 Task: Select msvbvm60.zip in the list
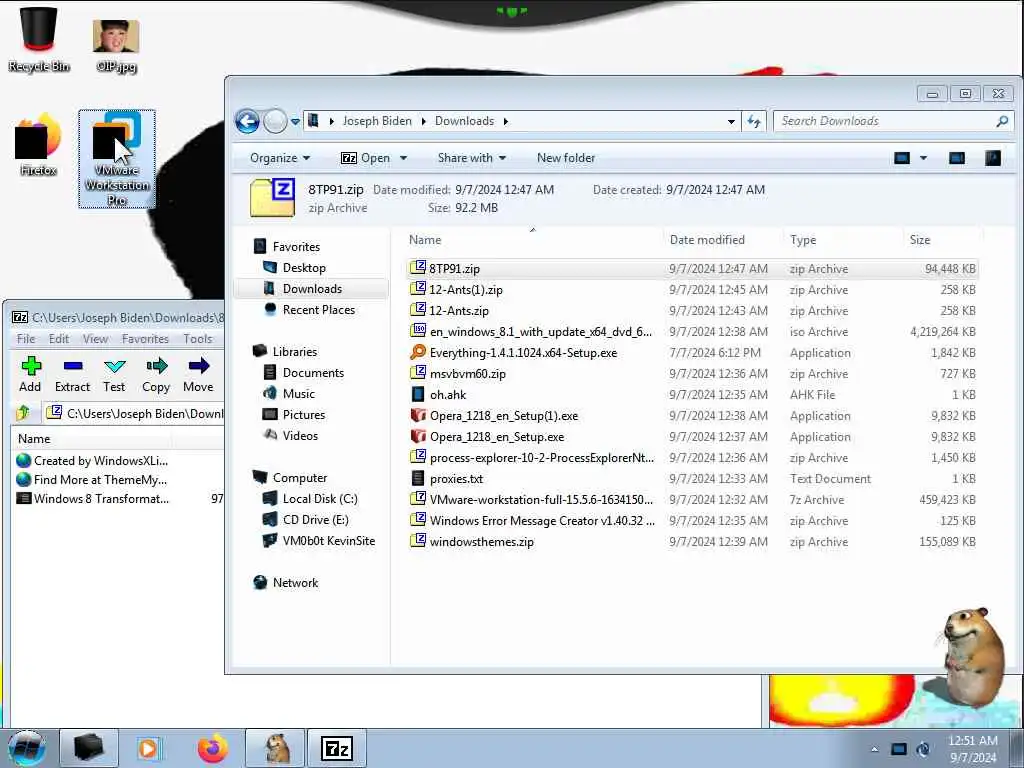[692, 374]
